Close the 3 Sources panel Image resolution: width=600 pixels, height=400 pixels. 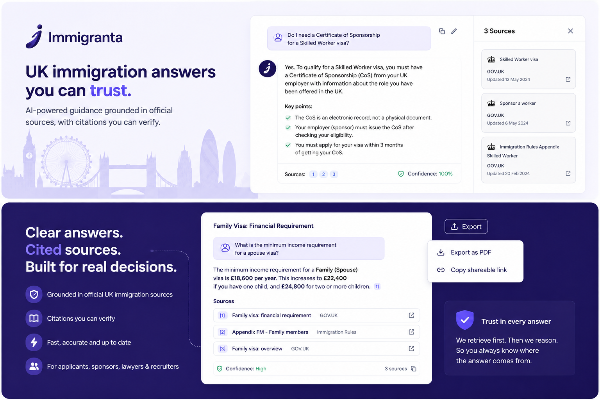click(x=570, y=31)
